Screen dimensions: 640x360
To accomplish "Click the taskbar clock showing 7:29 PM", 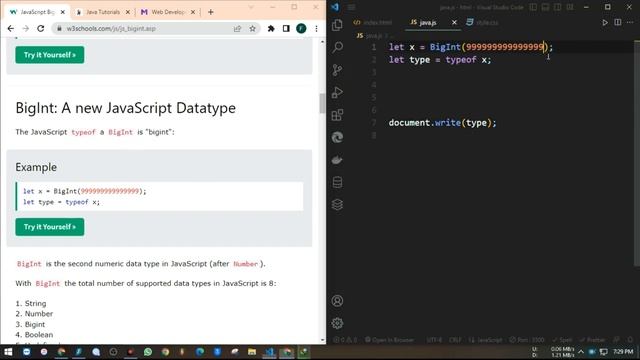I will click(623, 351).
